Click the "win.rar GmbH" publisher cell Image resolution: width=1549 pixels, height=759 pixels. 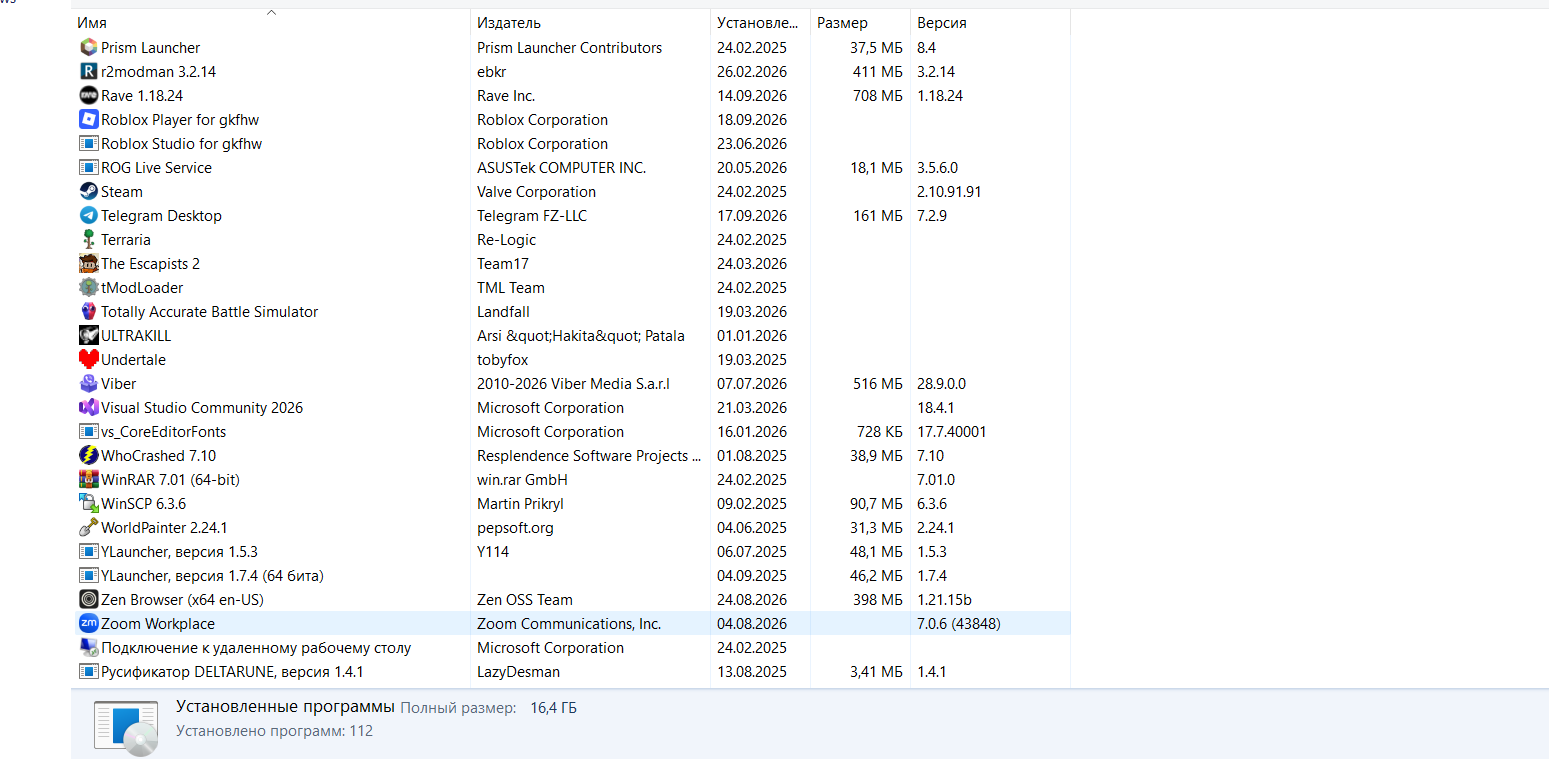click(x=524, y=479)
